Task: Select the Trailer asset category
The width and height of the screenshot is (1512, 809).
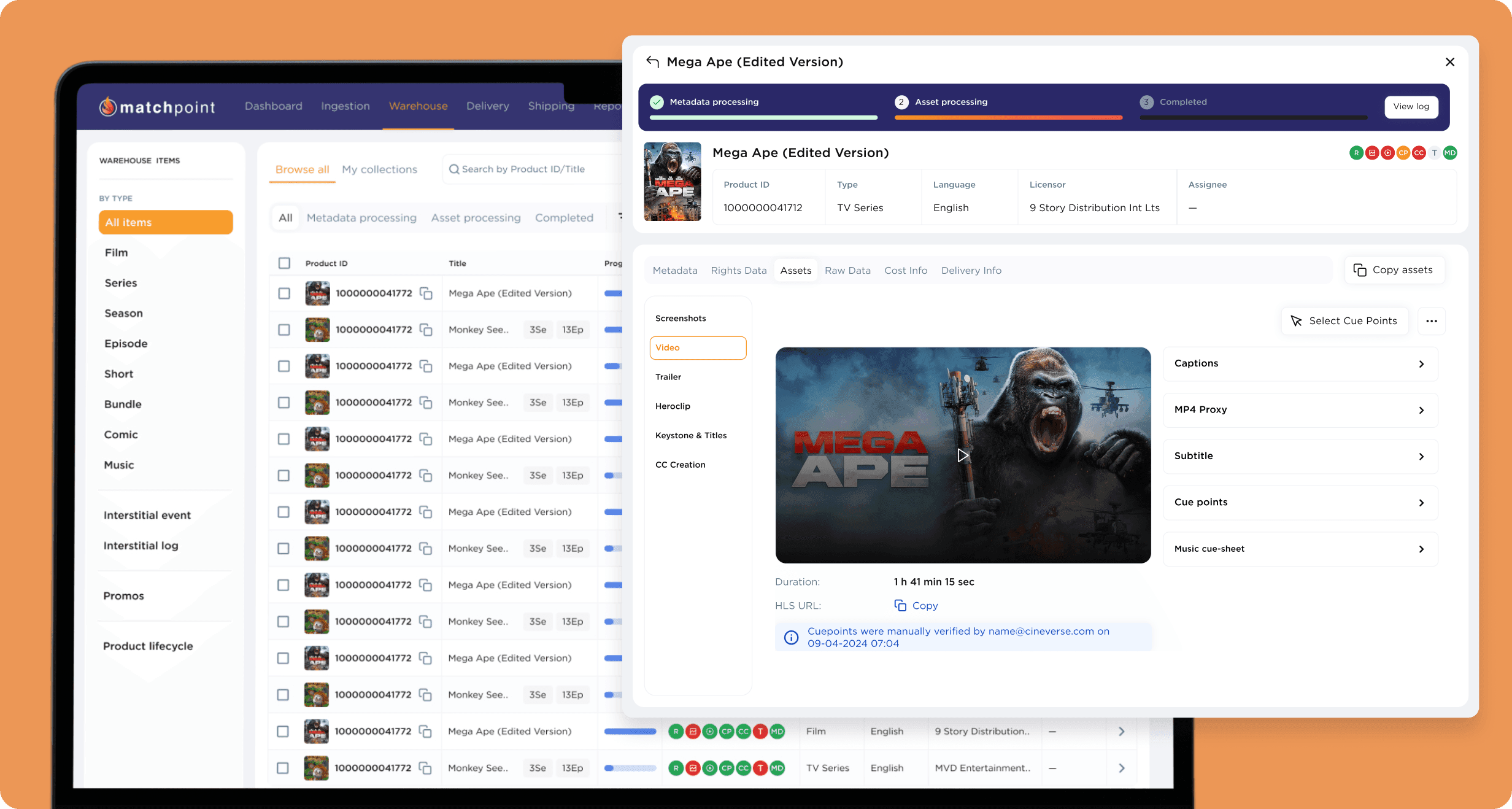Action: (668, 377)
